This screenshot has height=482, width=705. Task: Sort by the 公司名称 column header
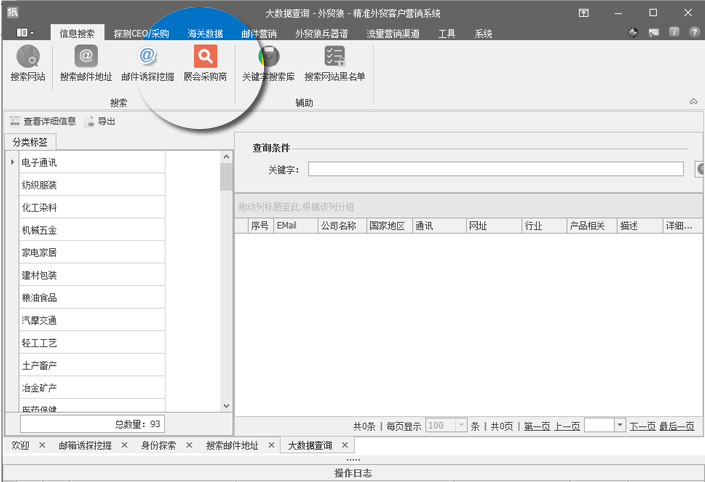339,226
